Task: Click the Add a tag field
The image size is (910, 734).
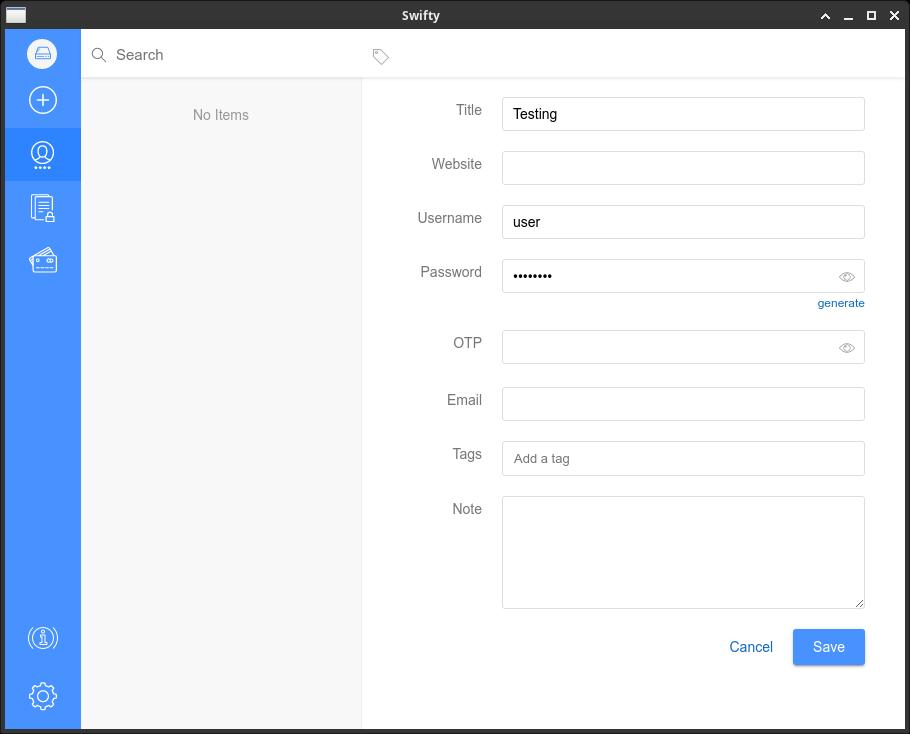Action: [x=683, y=458]
